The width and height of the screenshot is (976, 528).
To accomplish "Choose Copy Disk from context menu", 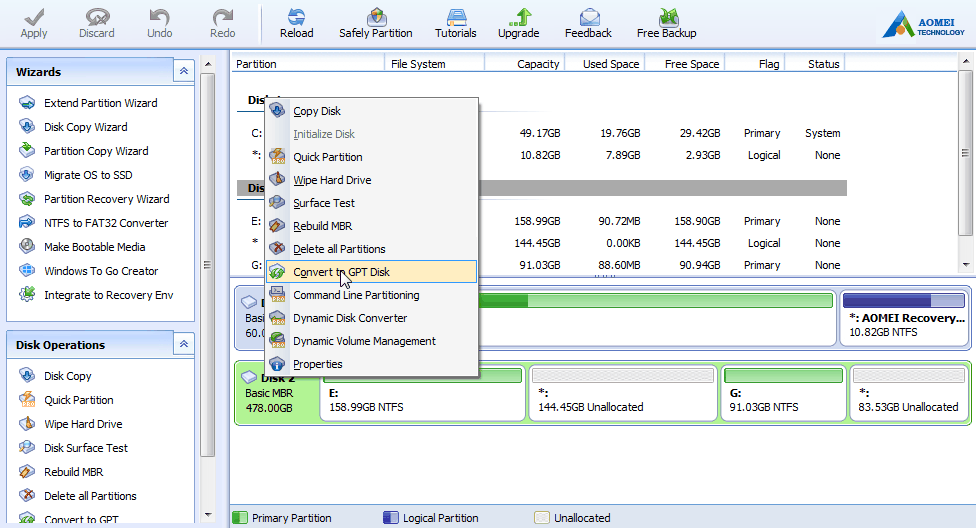I will (372, 111).
